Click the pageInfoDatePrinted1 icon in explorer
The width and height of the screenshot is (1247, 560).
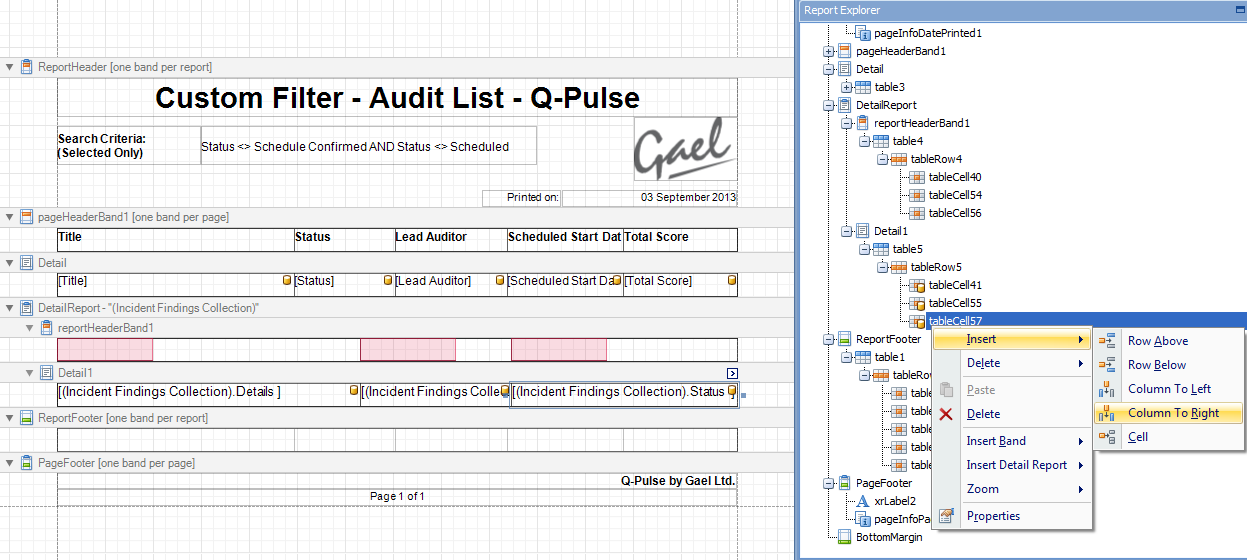(864, 33)
